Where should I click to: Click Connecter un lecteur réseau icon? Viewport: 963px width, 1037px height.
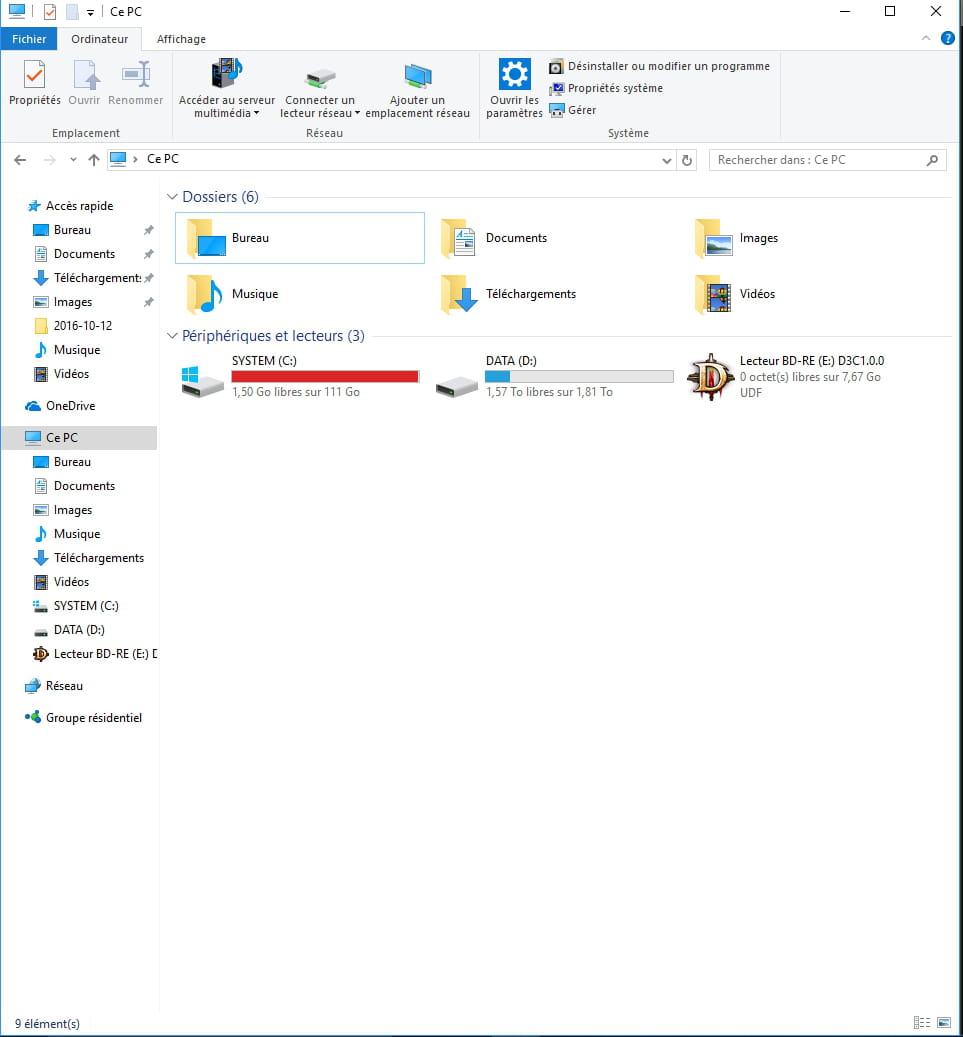[x=320, y=77]
